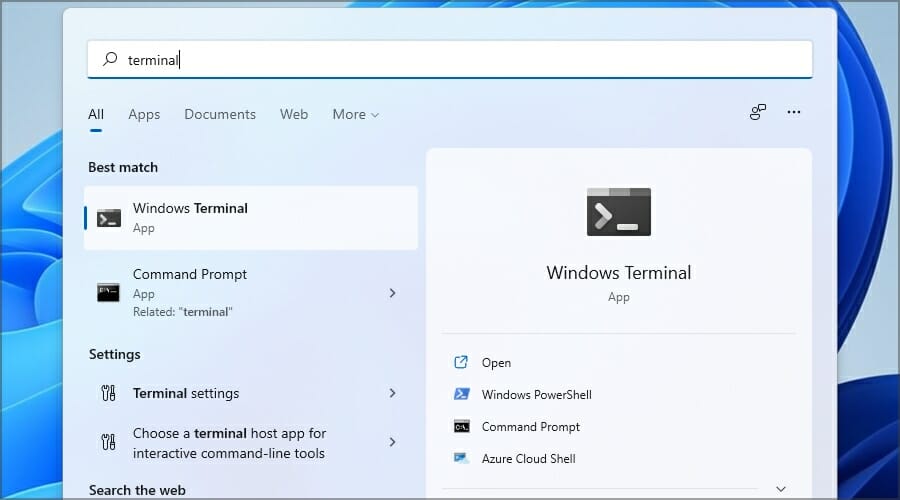
Task: Launch Azure Cloud Shell from preview actions
Action: pos(528,459)
